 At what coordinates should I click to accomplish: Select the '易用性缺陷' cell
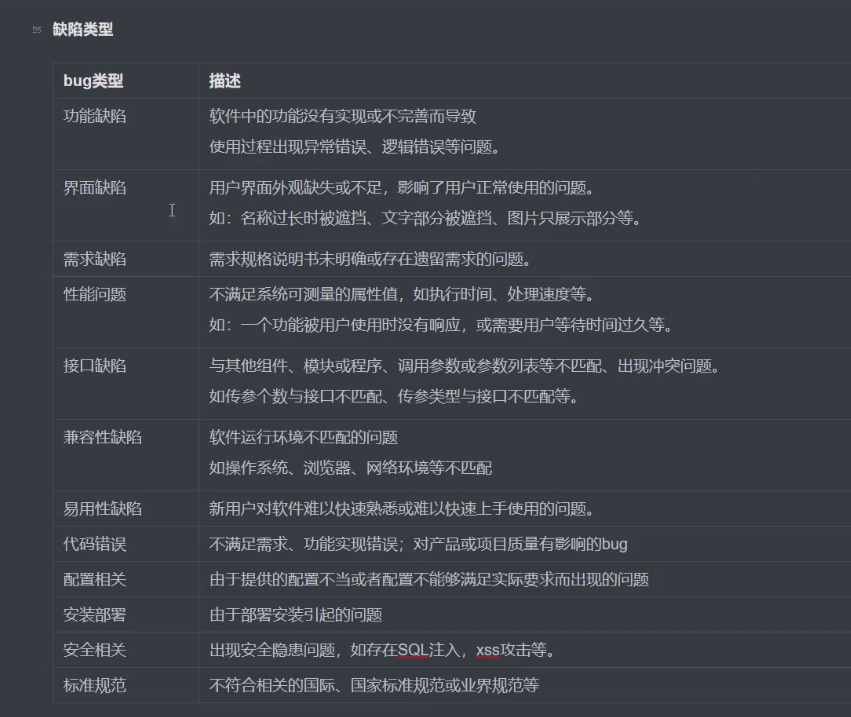tap(125, 509)
